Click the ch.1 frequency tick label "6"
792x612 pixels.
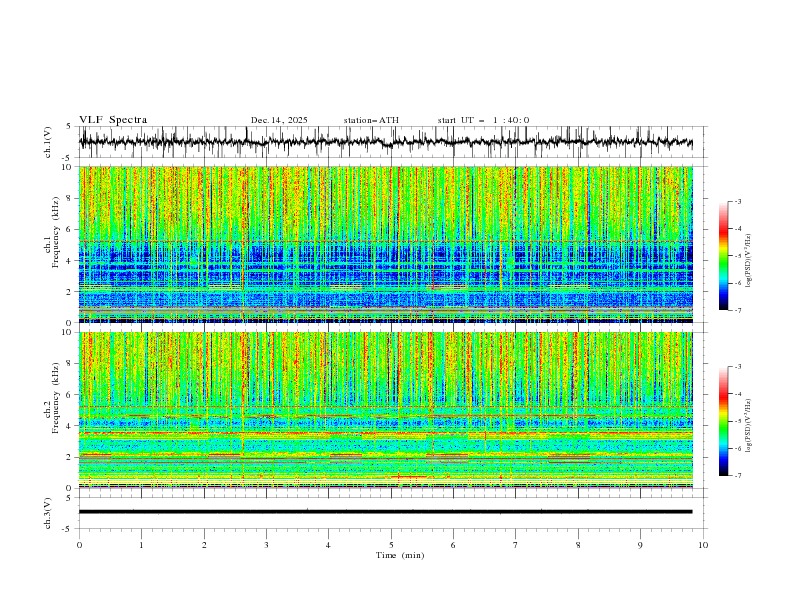[70, 229]
